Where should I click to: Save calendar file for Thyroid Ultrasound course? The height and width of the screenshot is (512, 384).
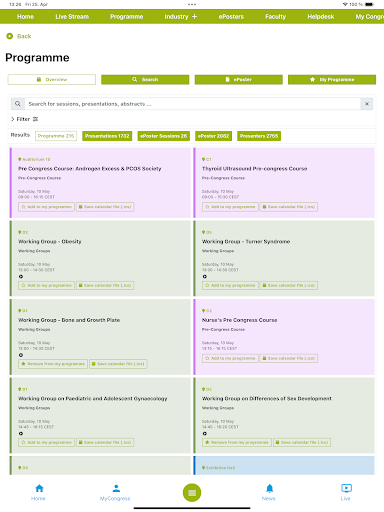289,207
